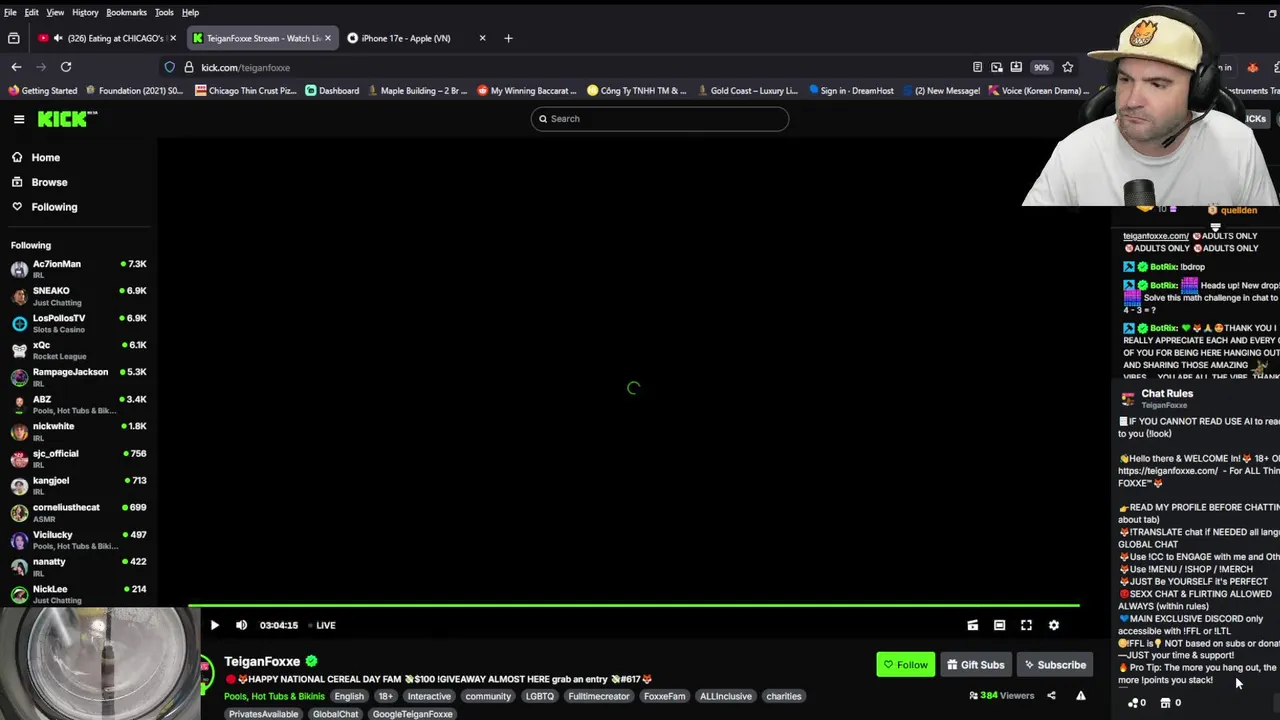
Task: Open LosPollosTV channel in Following list
Action: coord(78,323)
